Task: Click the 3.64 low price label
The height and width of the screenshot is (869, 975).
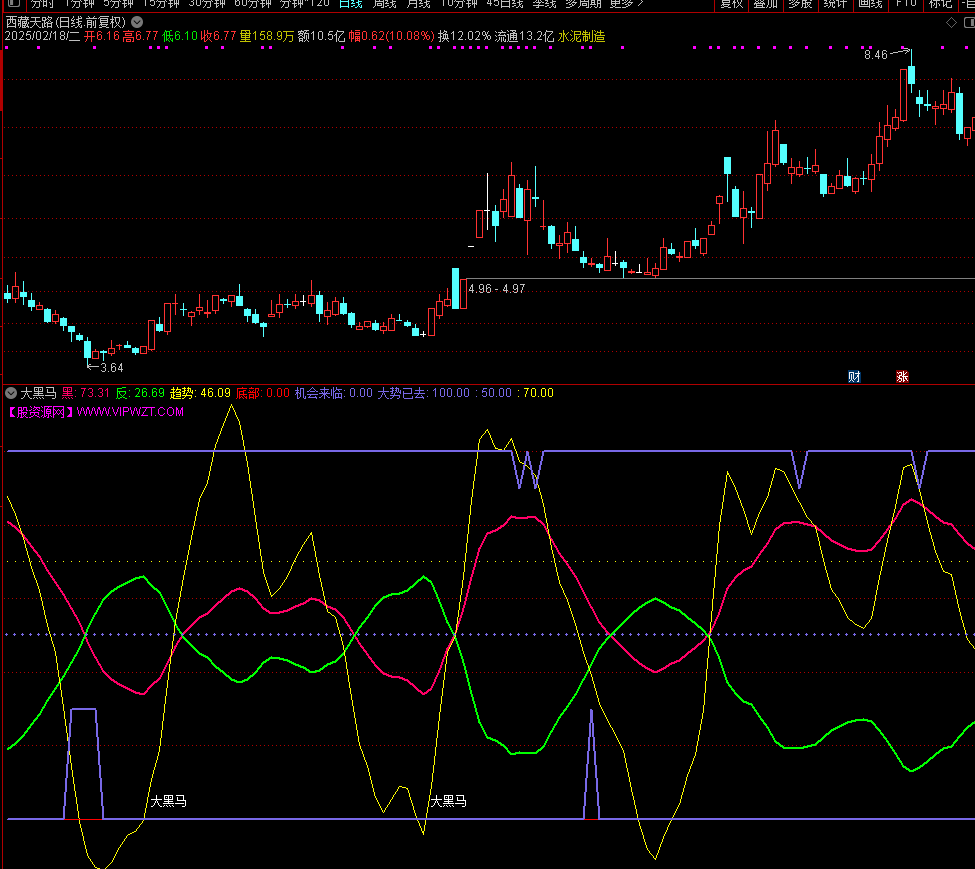Action: click(x=111, y=368)
